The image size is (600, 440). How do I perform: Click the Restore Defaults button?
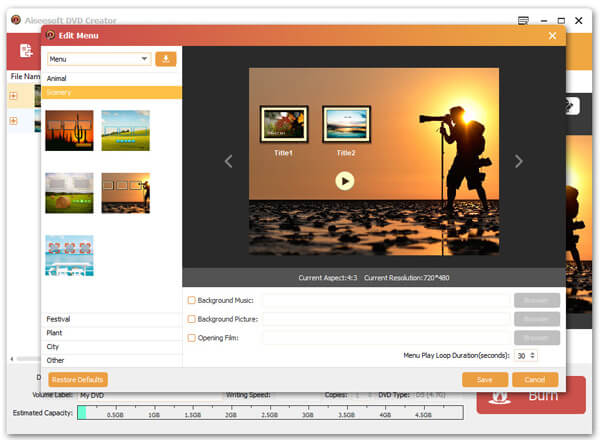[x=78, y=380]
